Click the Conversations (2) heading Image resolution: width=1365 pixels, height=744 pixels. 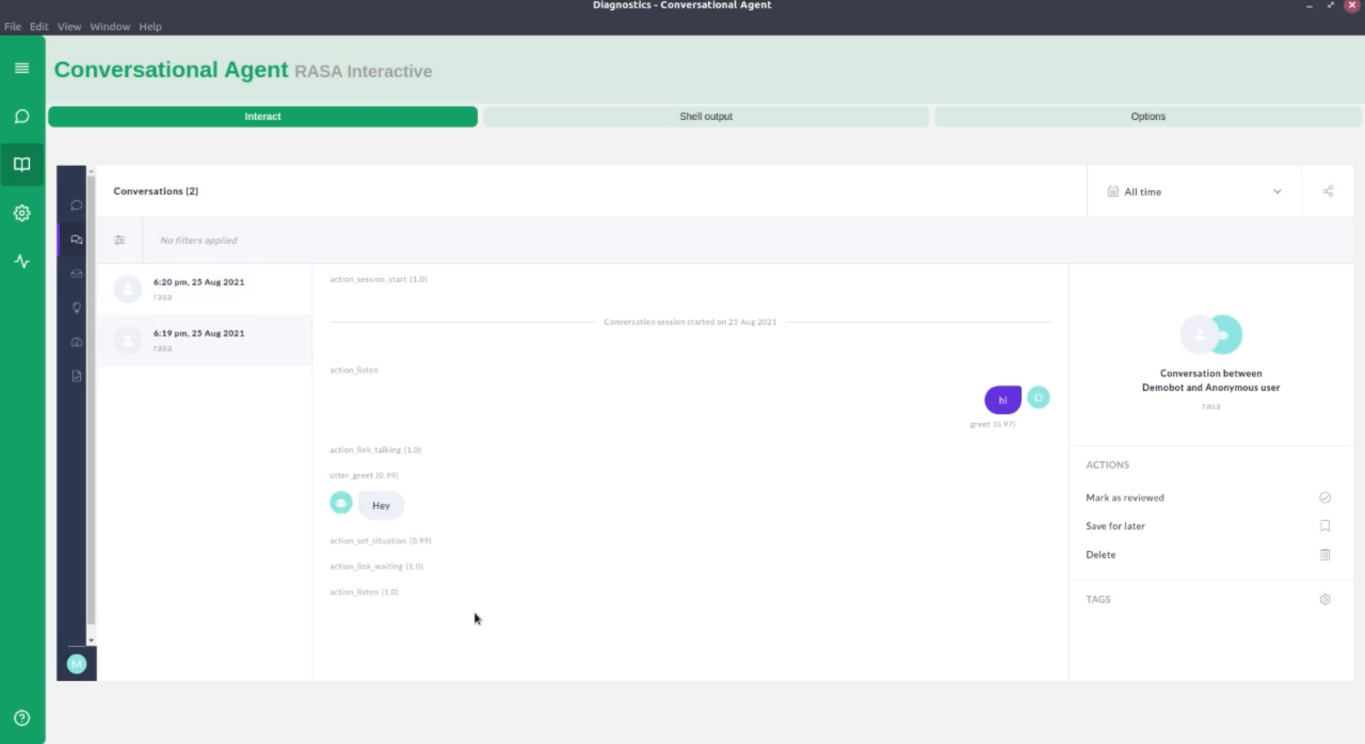click(x=156, y=191)
